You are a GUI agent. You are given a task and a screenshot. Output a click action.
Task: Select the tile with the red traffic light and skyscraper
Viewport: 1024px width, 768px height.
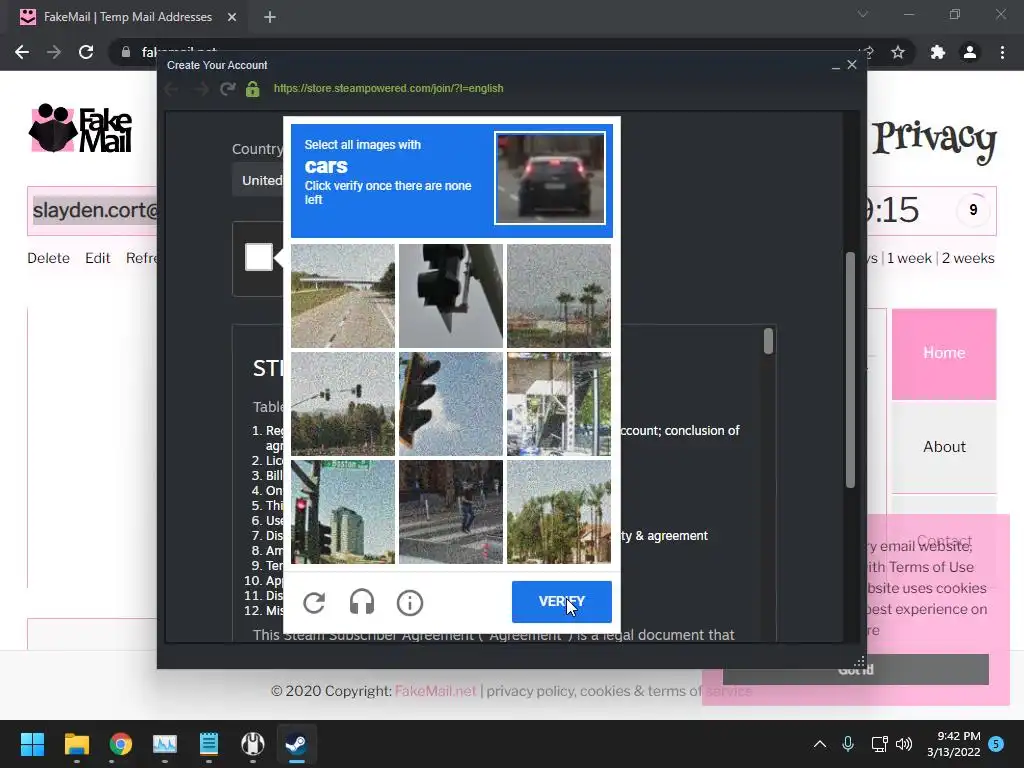pos(343,512)
